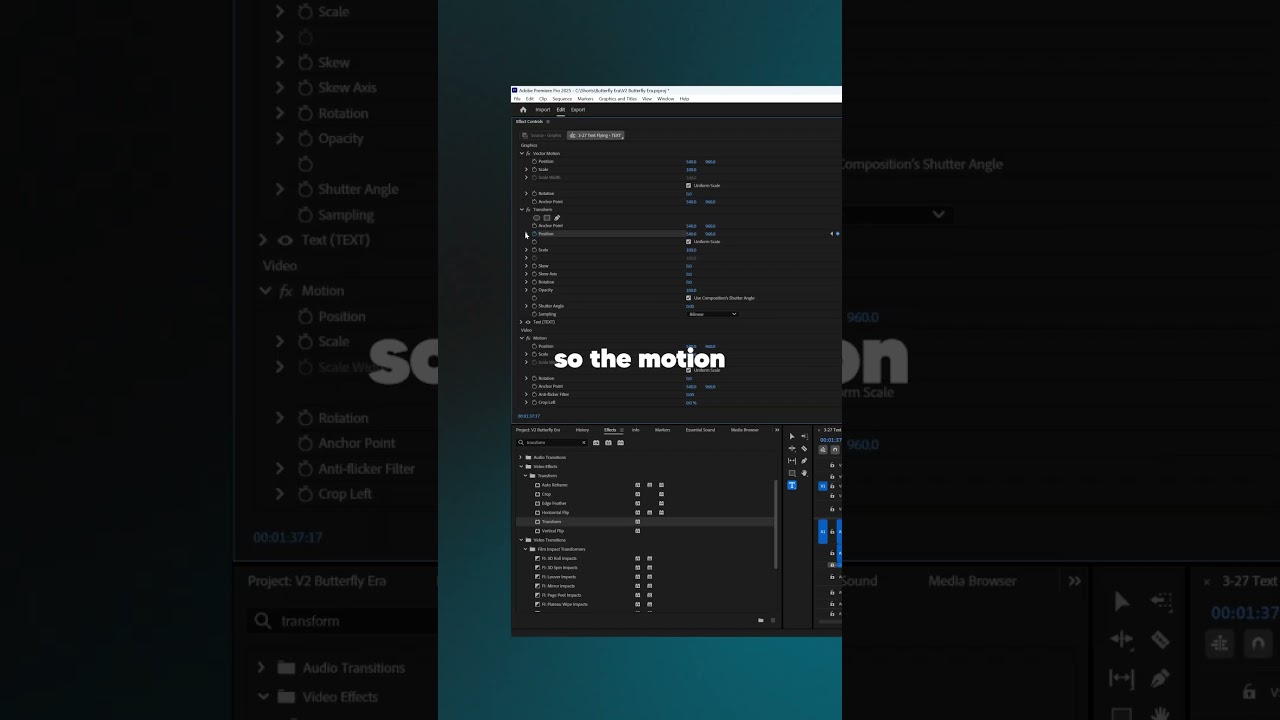
Task: Clear the Effects search field with X
Action: pos(584,442)
